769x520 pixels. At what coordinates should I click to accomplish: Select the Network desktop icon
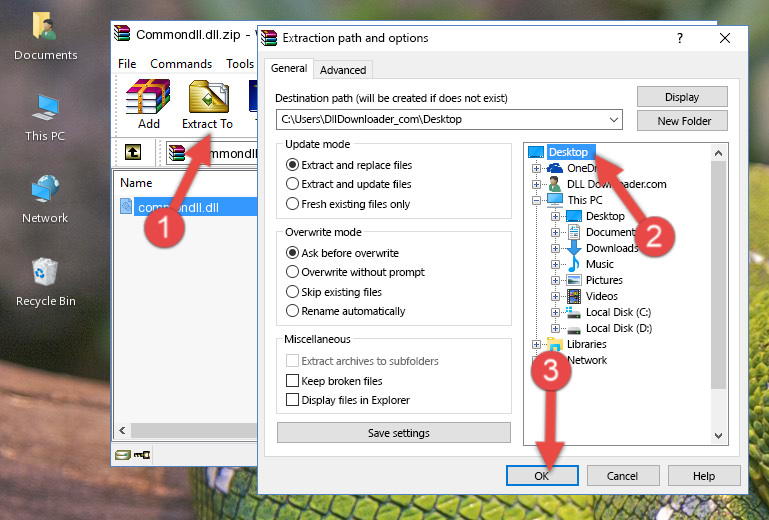click(45, 199)
